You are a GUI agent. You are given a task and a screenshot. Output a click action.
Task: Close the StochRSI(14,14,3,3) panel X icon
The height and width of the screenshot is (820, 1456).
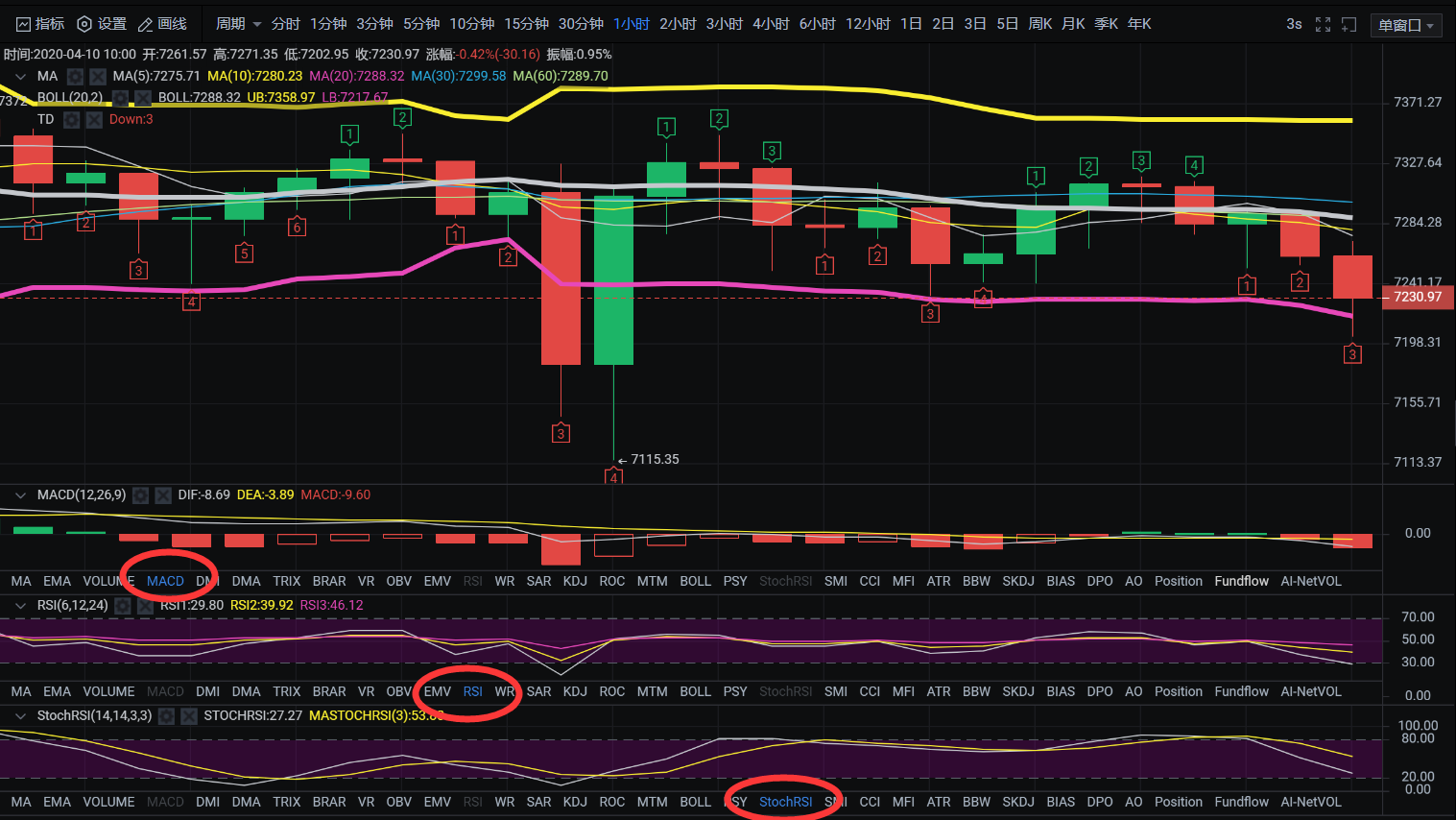click(x=189, y=716)
